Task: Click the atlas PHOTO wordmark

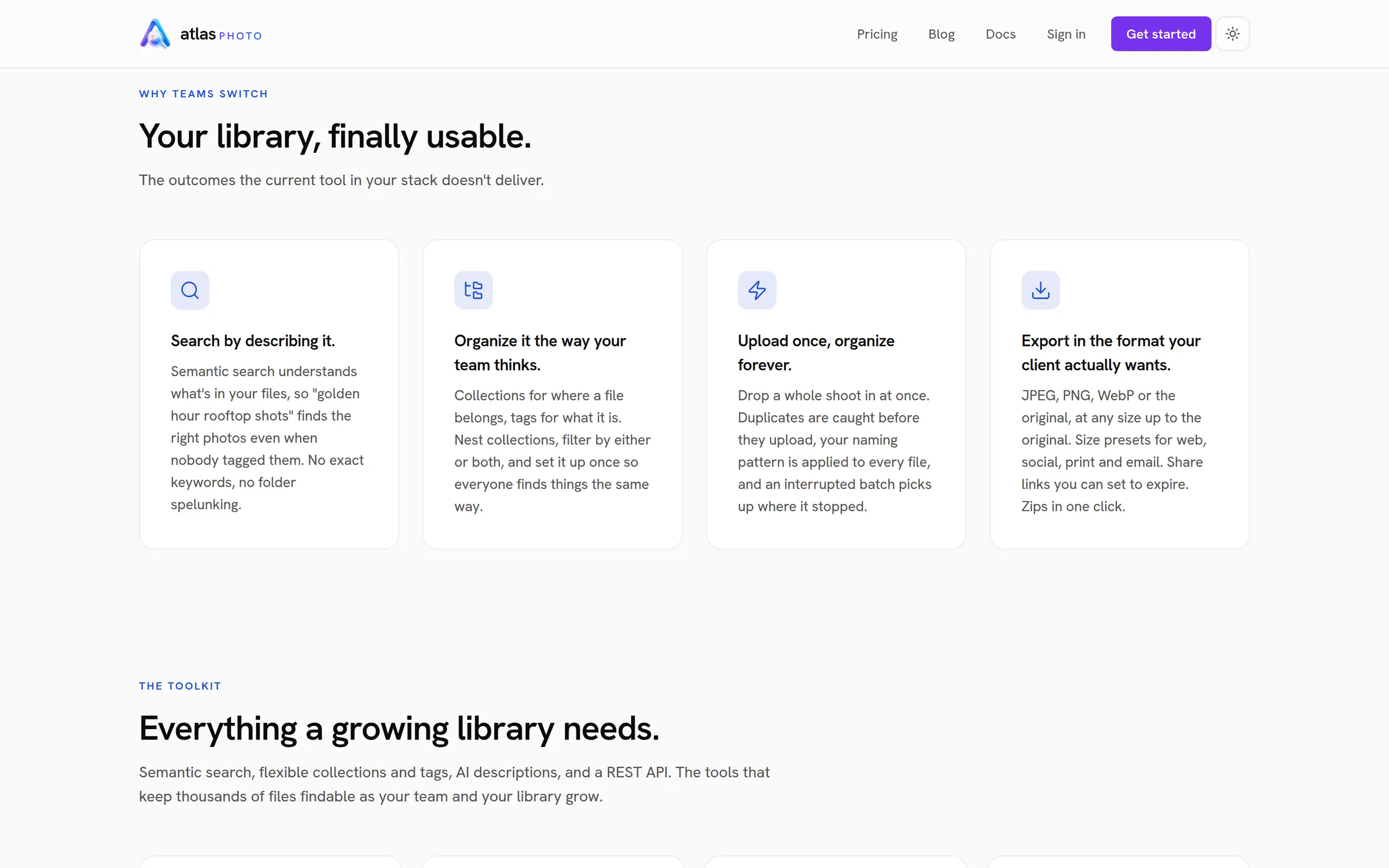Action: [221, 34]
